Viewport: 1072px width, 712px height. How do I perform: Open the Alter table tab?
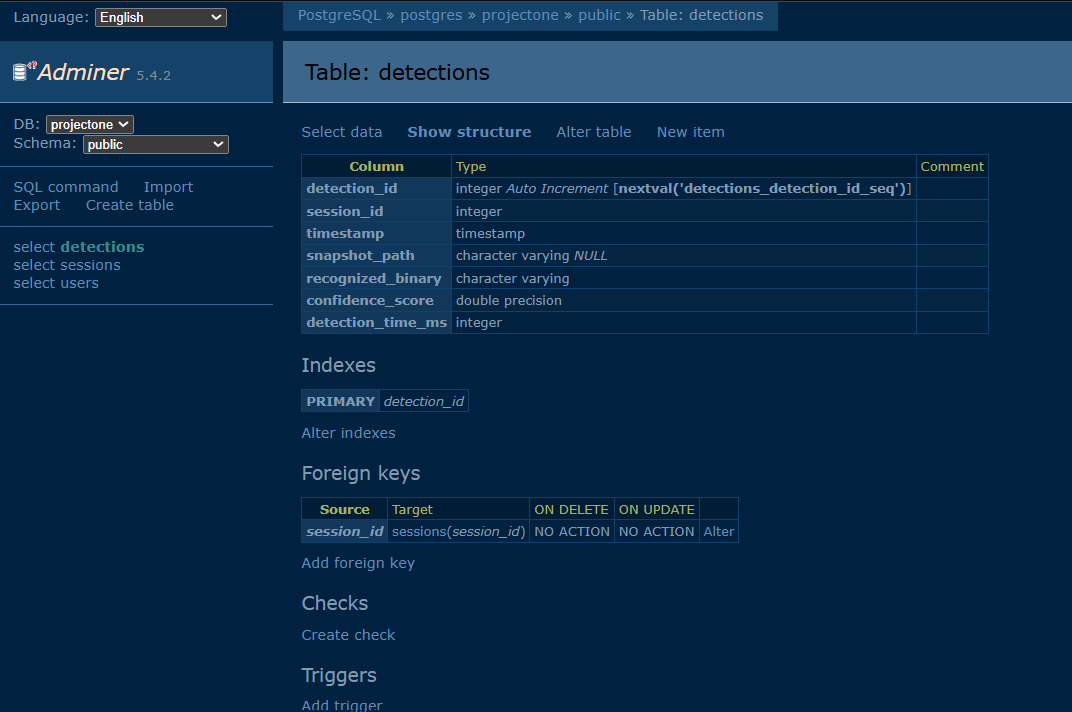click(x=593, y=132)
